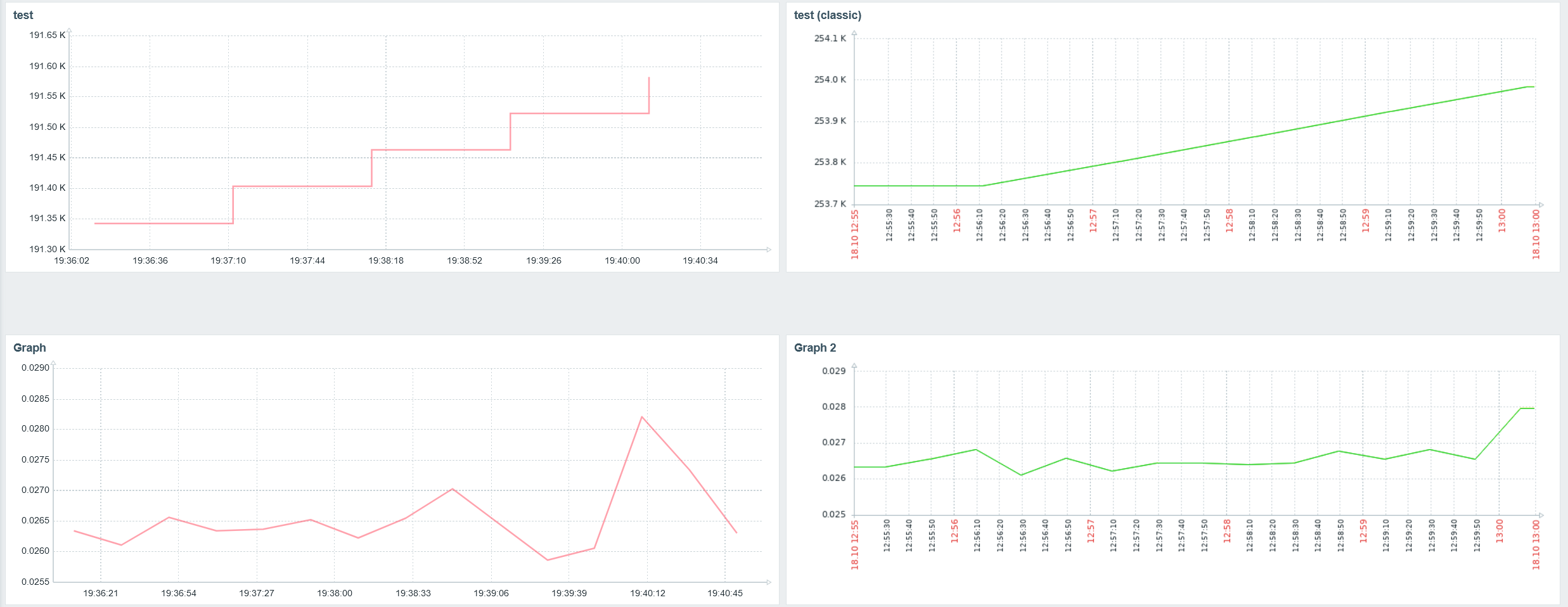This screenshot has height=607, width=1568.
Task: Click the 191.30 K y-axis label
Action: 47,249
